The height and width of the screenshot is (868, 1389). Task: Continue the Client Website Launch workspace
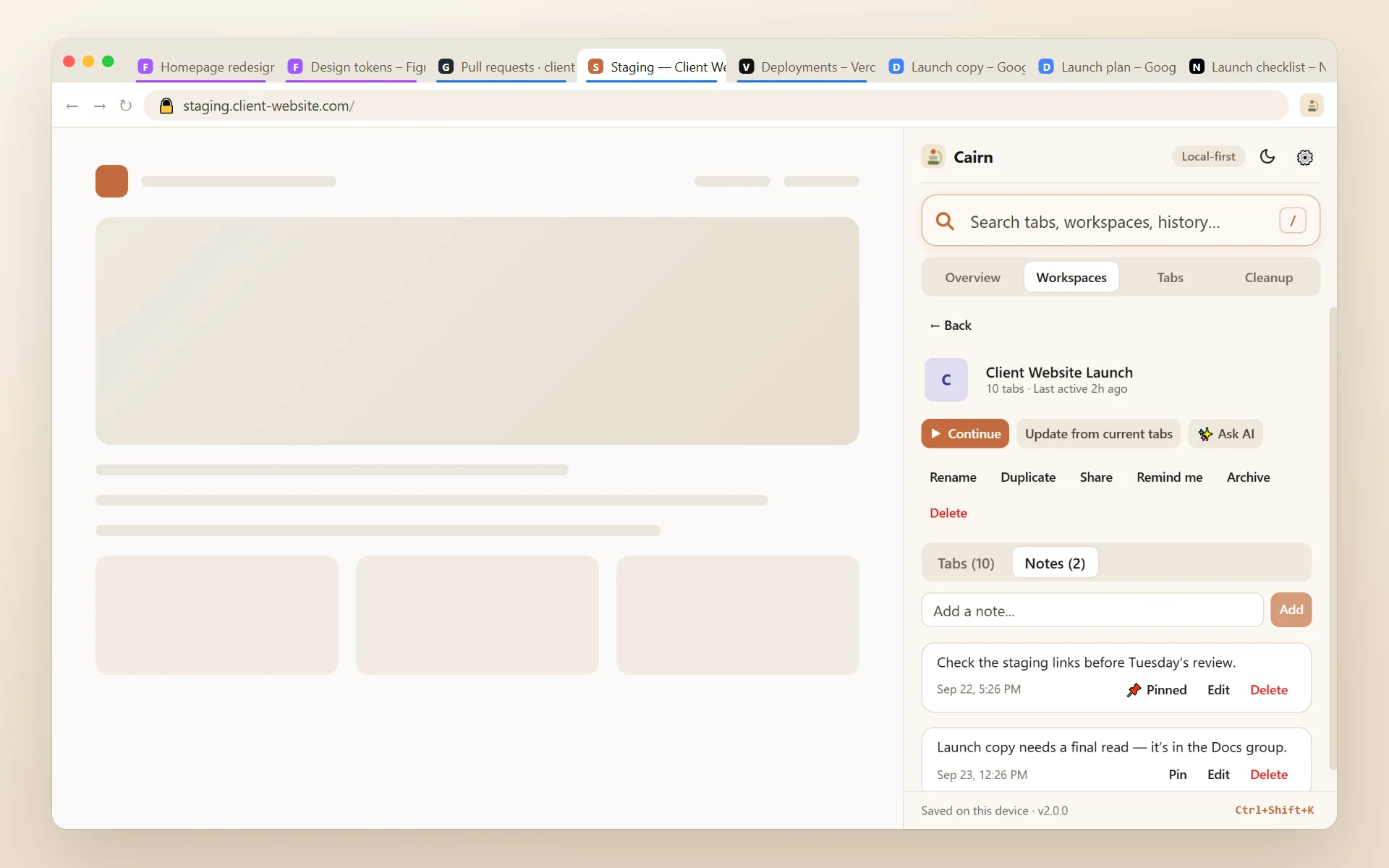tap(965, 433)
